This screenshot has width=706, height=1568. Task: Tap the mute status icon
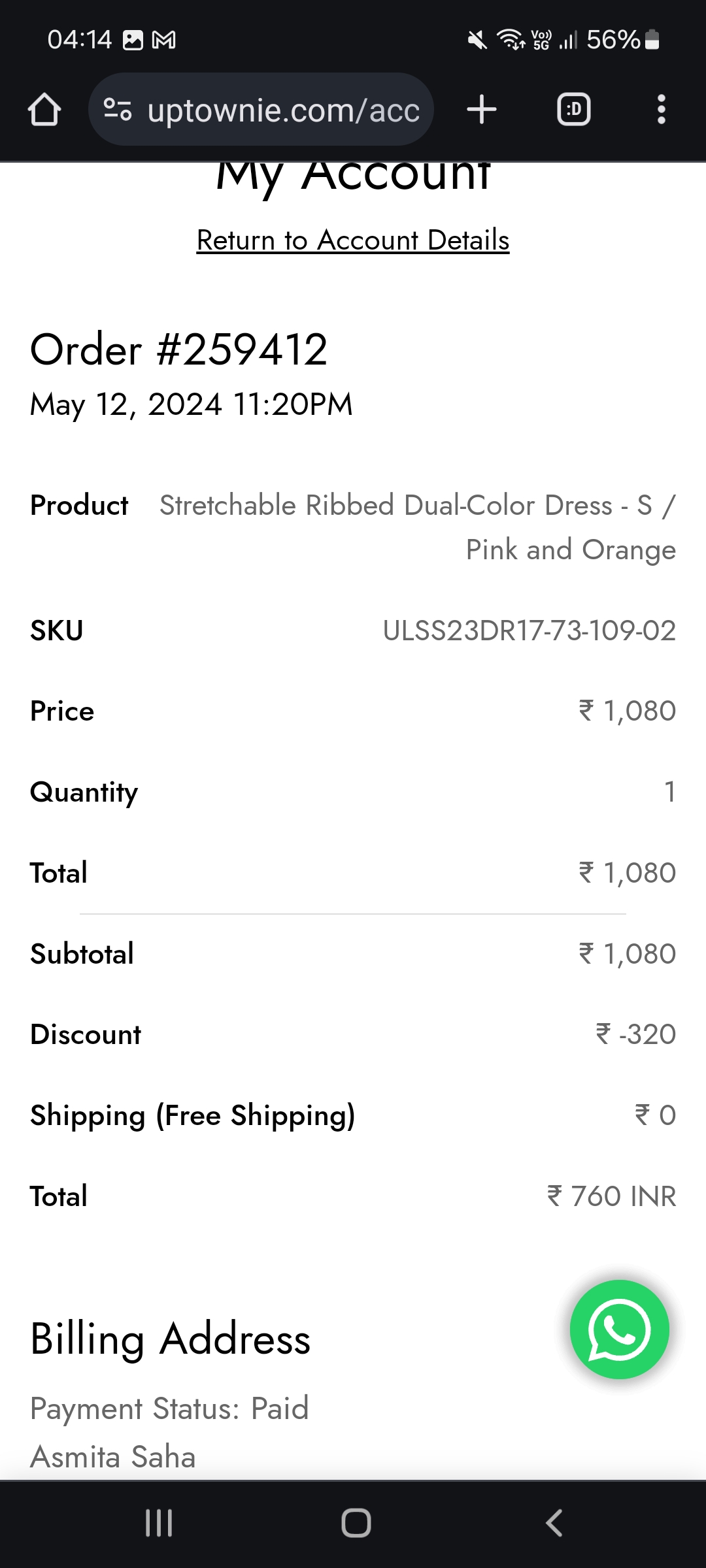[477, 41]
